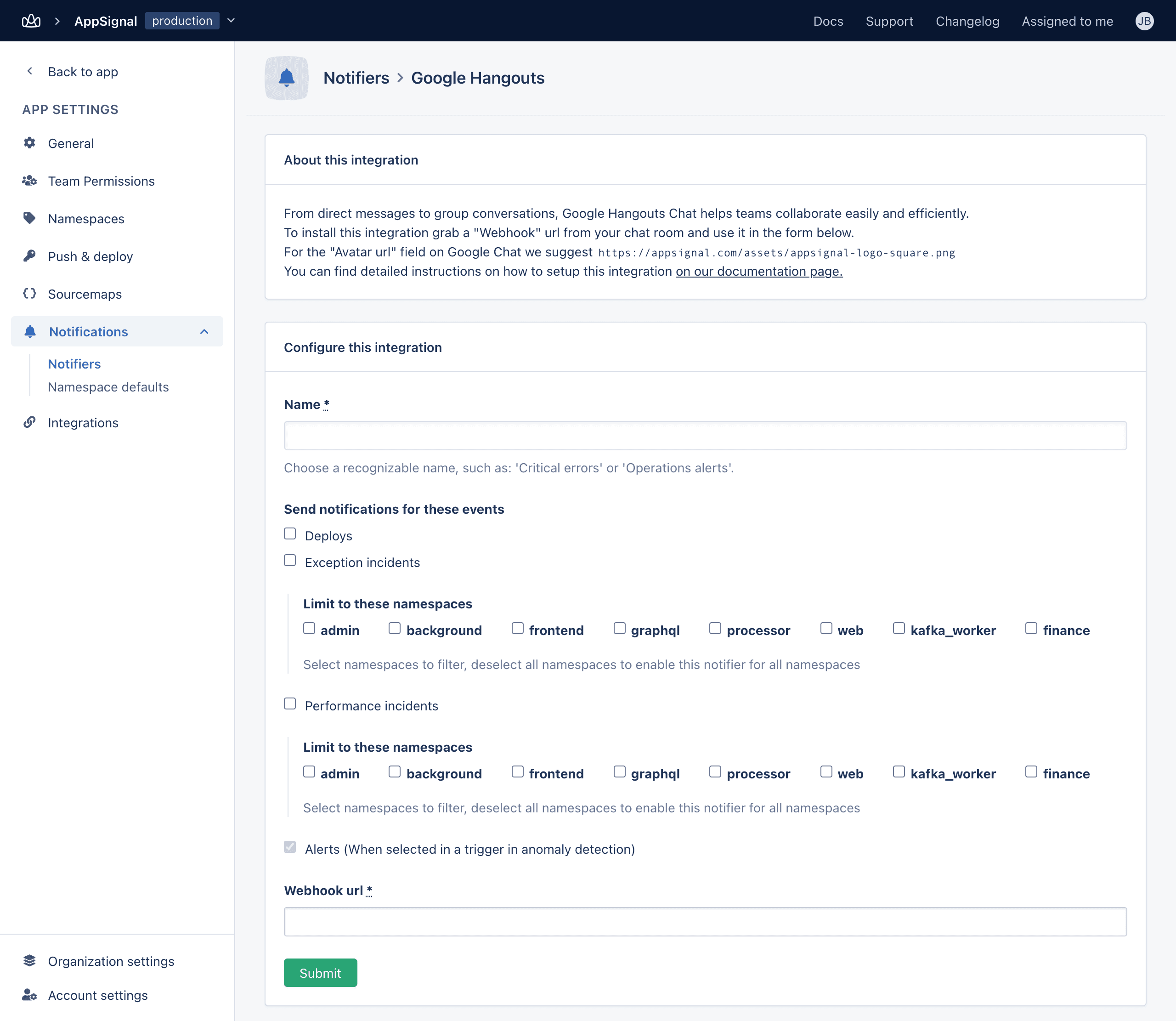Click the Account settings user-gear icon
Screen dimensions: 1176x1021
click(x=29, y=995)
